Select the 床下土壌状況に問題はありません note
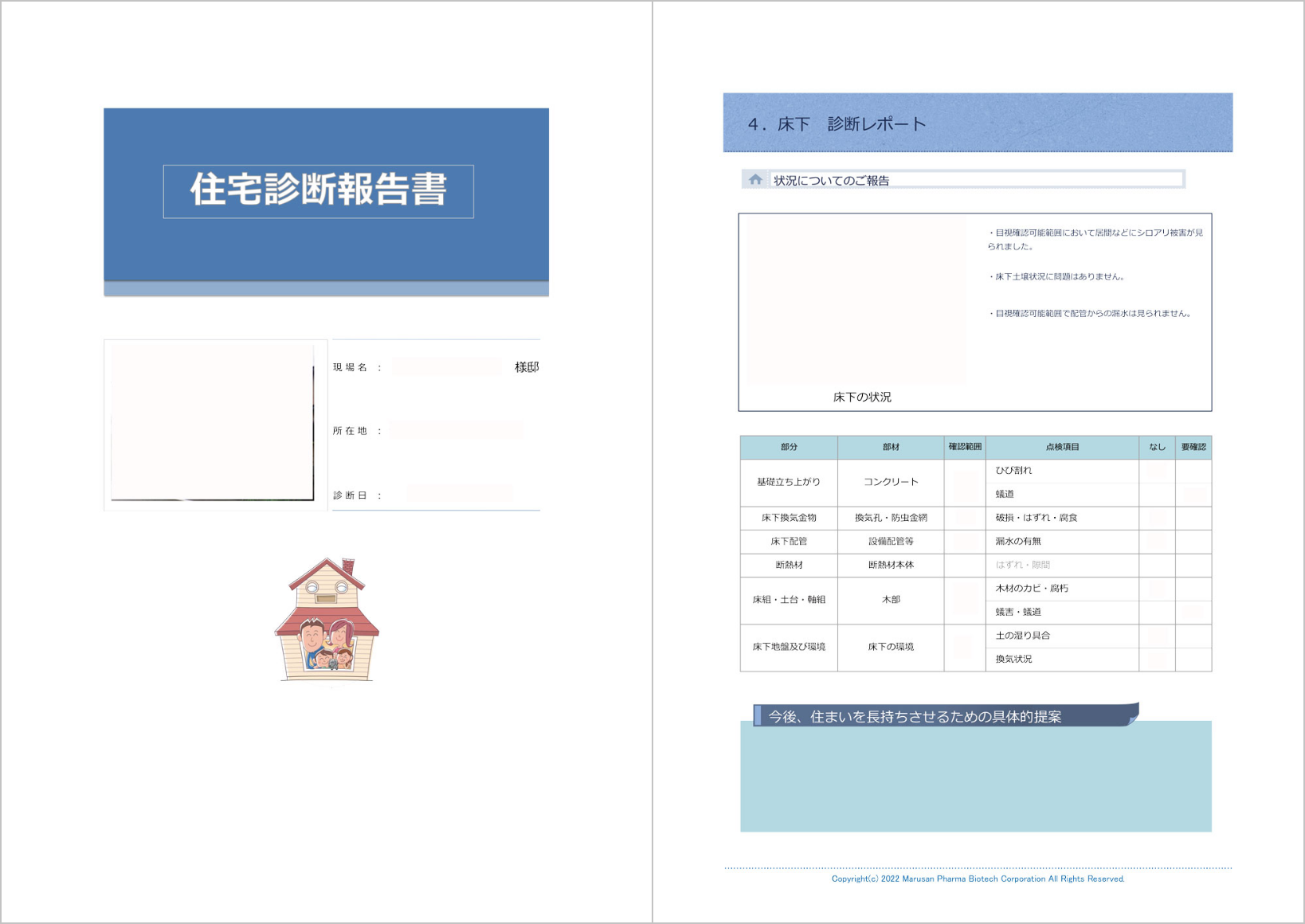 pyautogui.click(x=1056, y=276)
